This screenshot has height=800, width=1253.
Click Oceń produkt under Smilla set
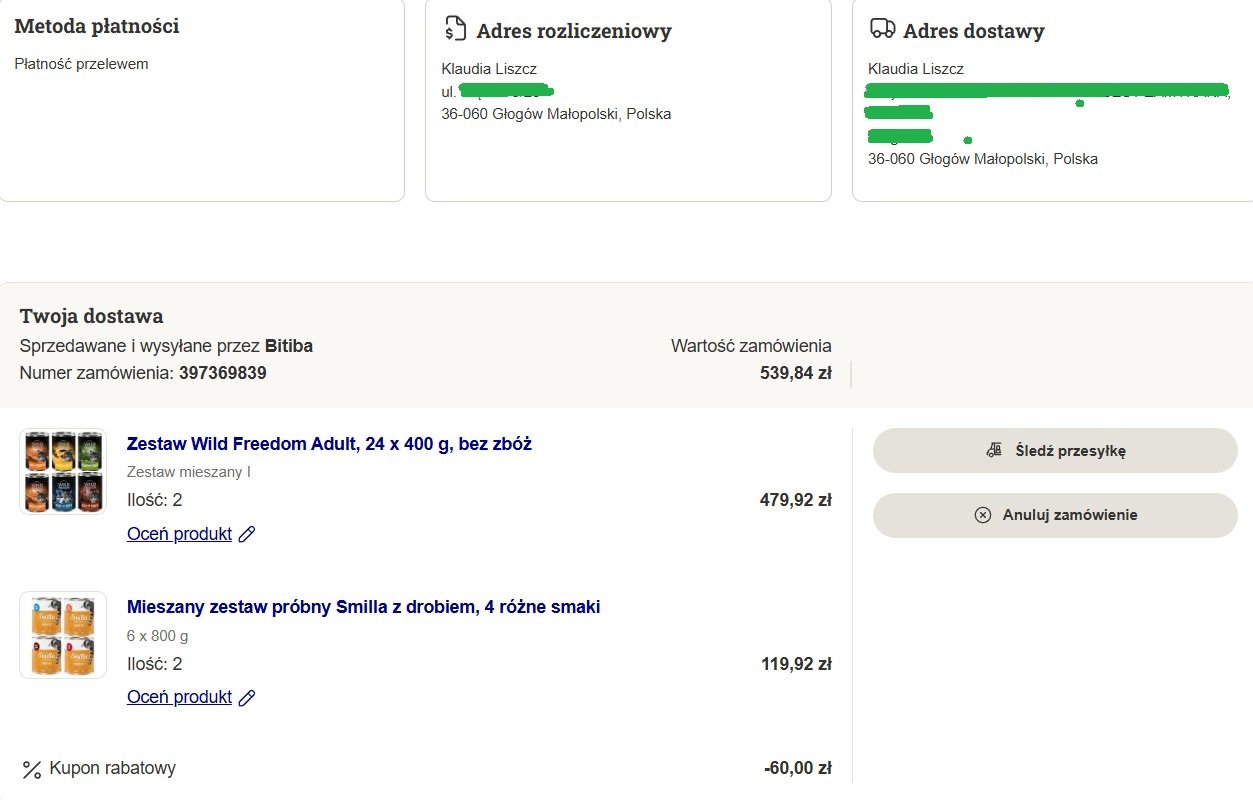click(x=179, y=697)
